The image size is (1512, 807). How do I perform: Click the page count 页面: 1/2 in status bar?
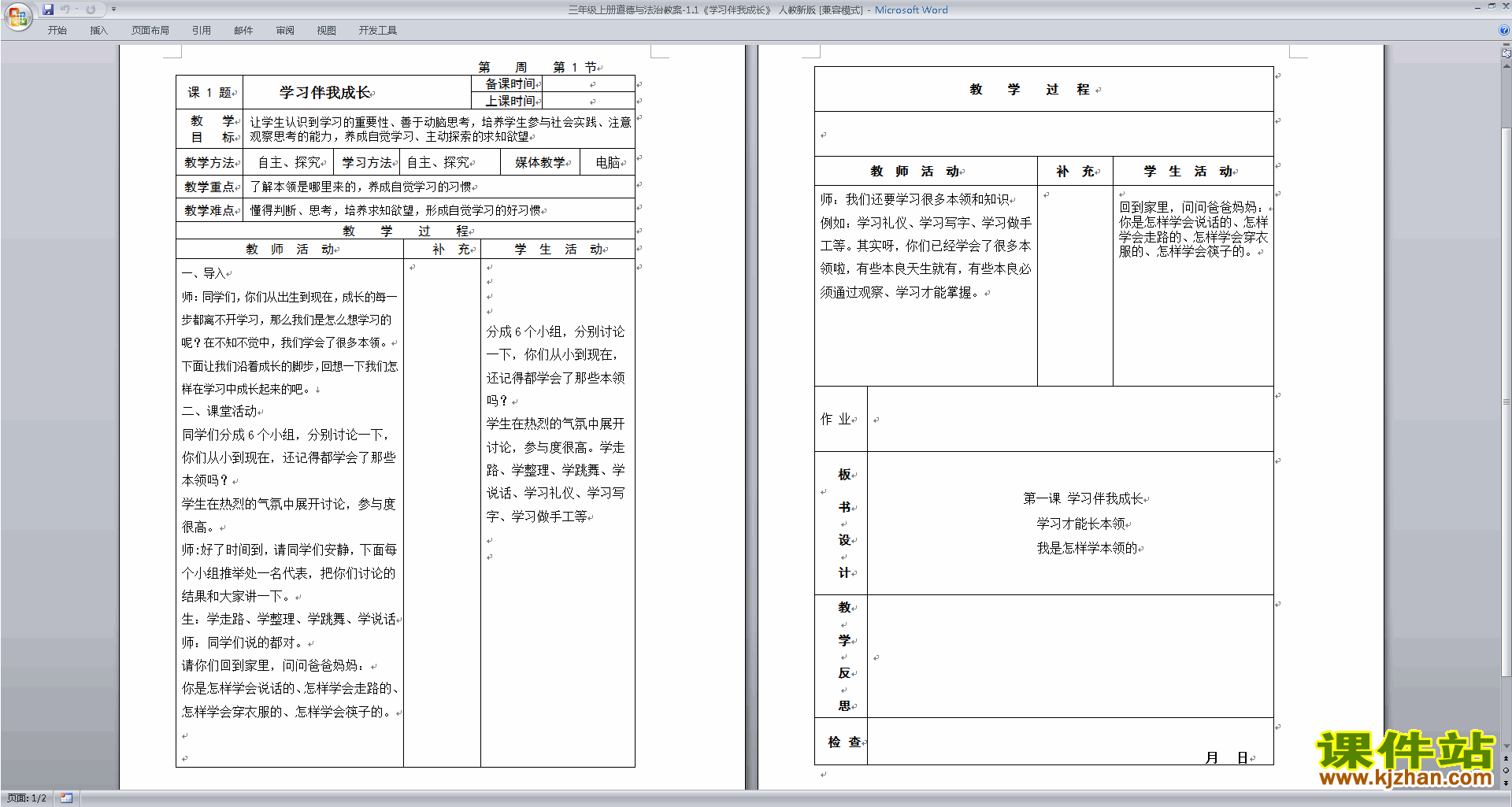pyautogui.click(x=27, y=798)
